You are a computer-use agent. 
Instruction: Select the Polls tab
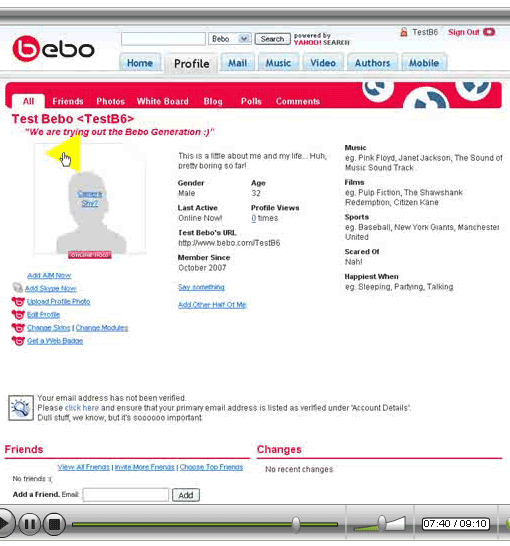[x=251, y=101]
